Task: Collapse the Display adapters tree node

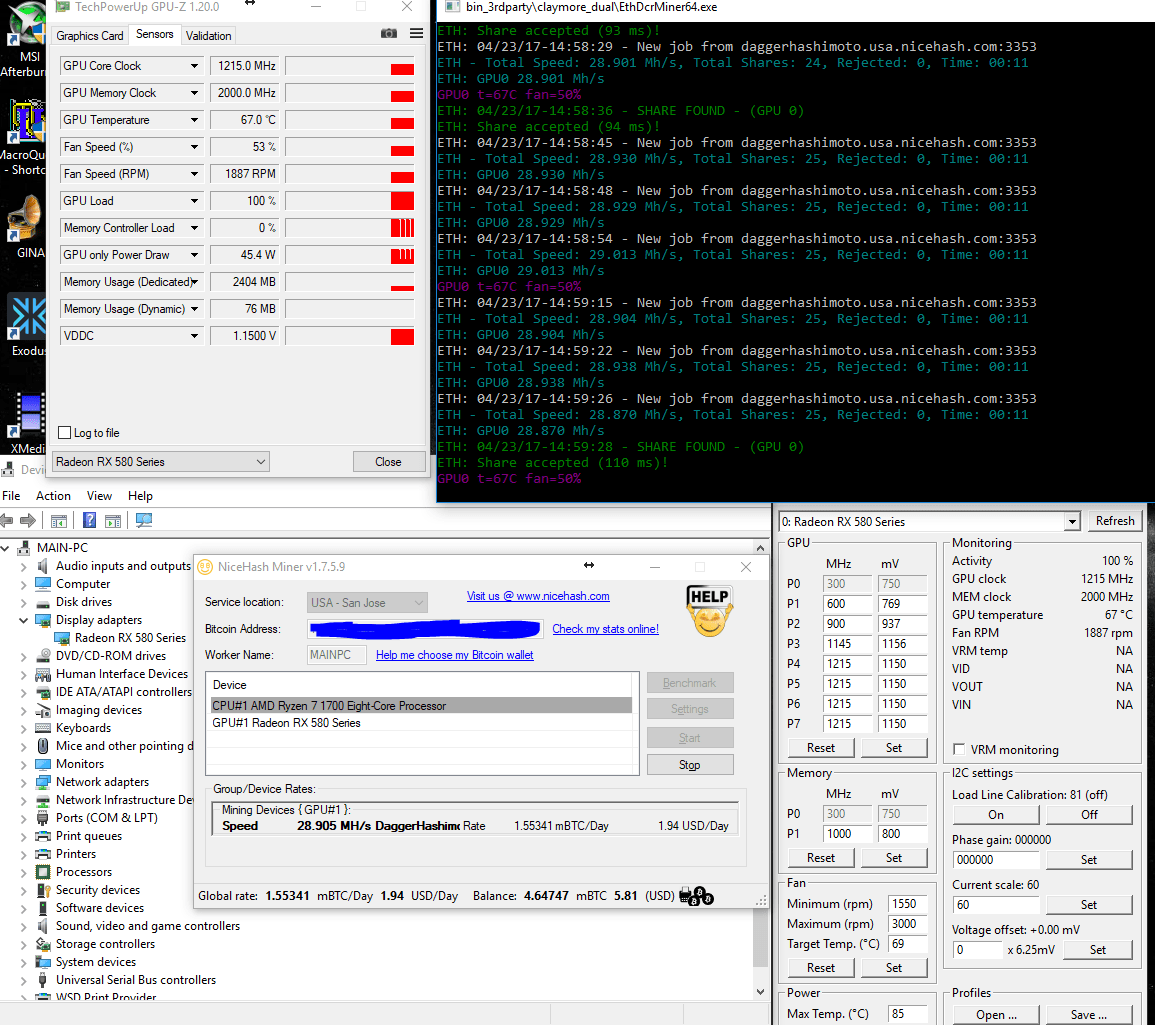Action: (x=24, y=620)
